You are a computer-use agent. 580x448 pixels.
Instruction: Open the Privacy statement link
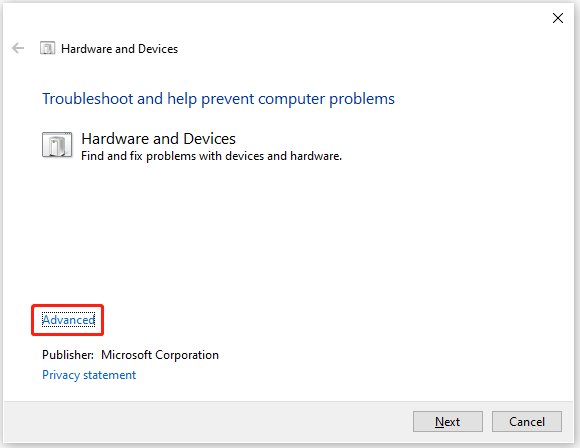[x=89, y=375]
